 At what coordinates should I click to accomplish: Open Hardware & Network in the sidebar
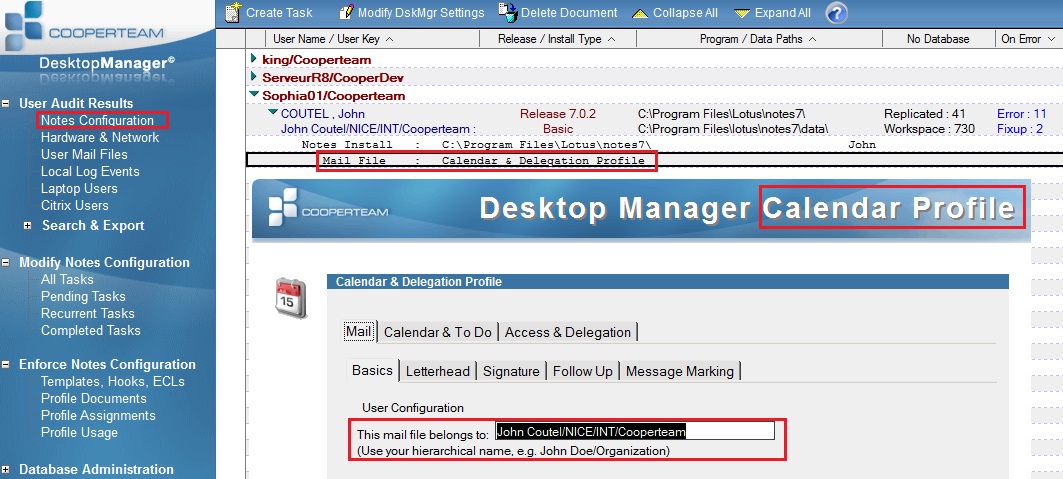click(100, 138)
